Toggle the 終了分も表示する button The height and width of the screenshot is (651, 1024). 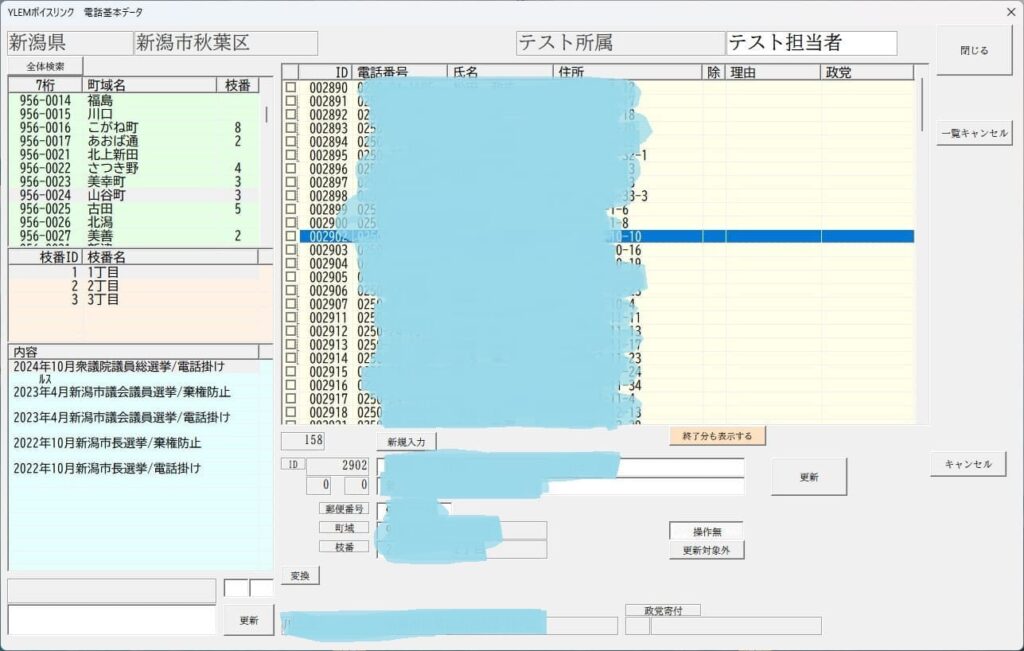(x=717, y=436)
